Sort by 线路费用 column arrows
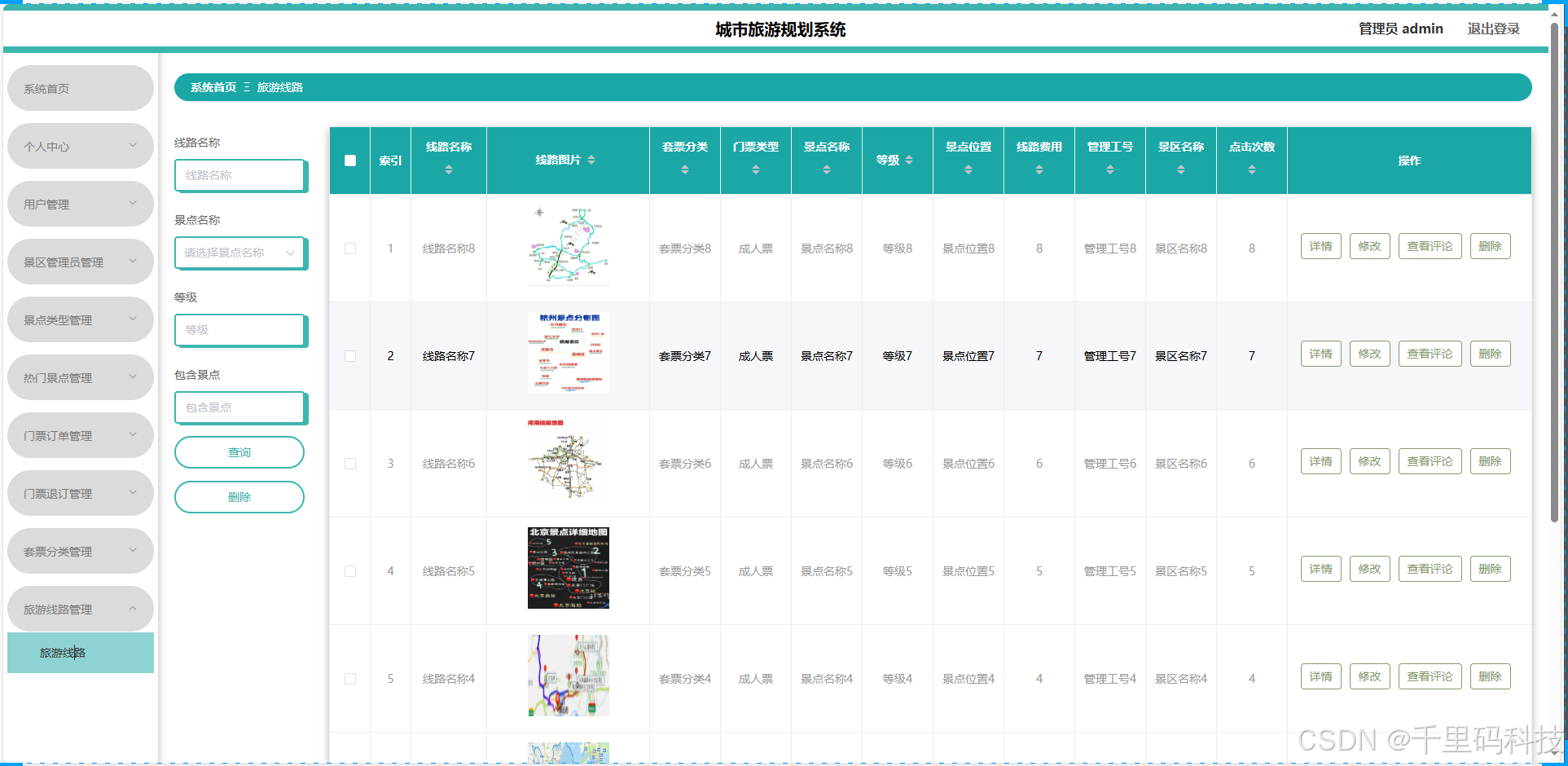 coord(1039,169)
